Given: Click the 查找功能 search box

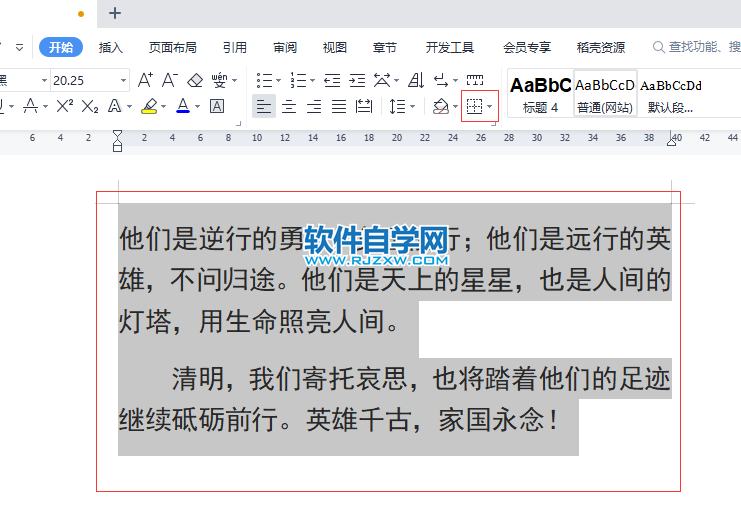Looking at the screenshot, I should click(x=696, y=47).
